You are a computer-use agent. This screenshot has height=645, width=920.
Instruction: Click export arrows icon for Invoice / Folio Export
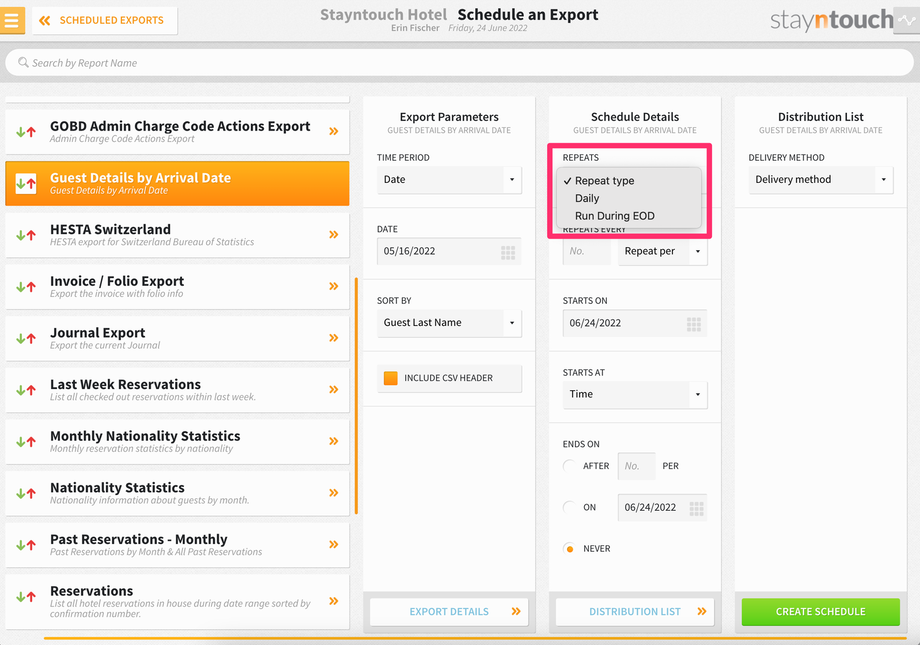26,287
